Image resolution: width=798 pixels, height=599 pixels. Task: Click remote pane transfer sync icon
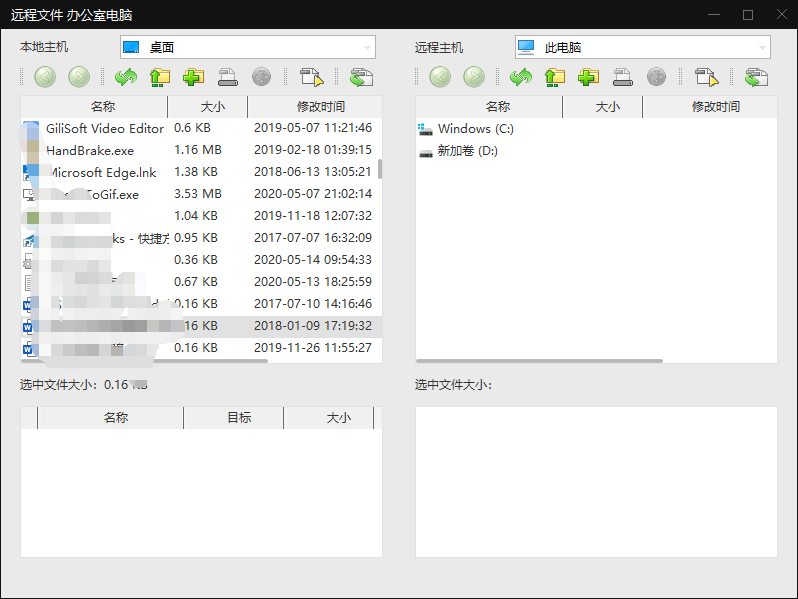(x=756, y=77)
